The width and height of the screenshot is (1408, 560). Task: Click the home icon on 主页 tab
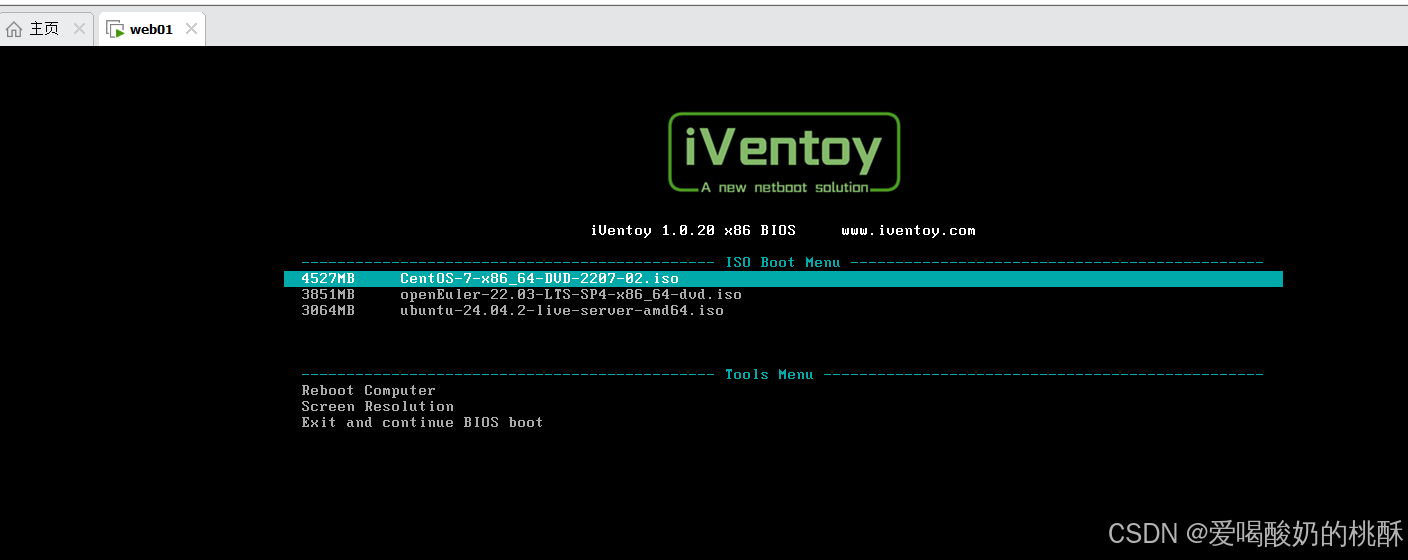click(x=14, y=29)
